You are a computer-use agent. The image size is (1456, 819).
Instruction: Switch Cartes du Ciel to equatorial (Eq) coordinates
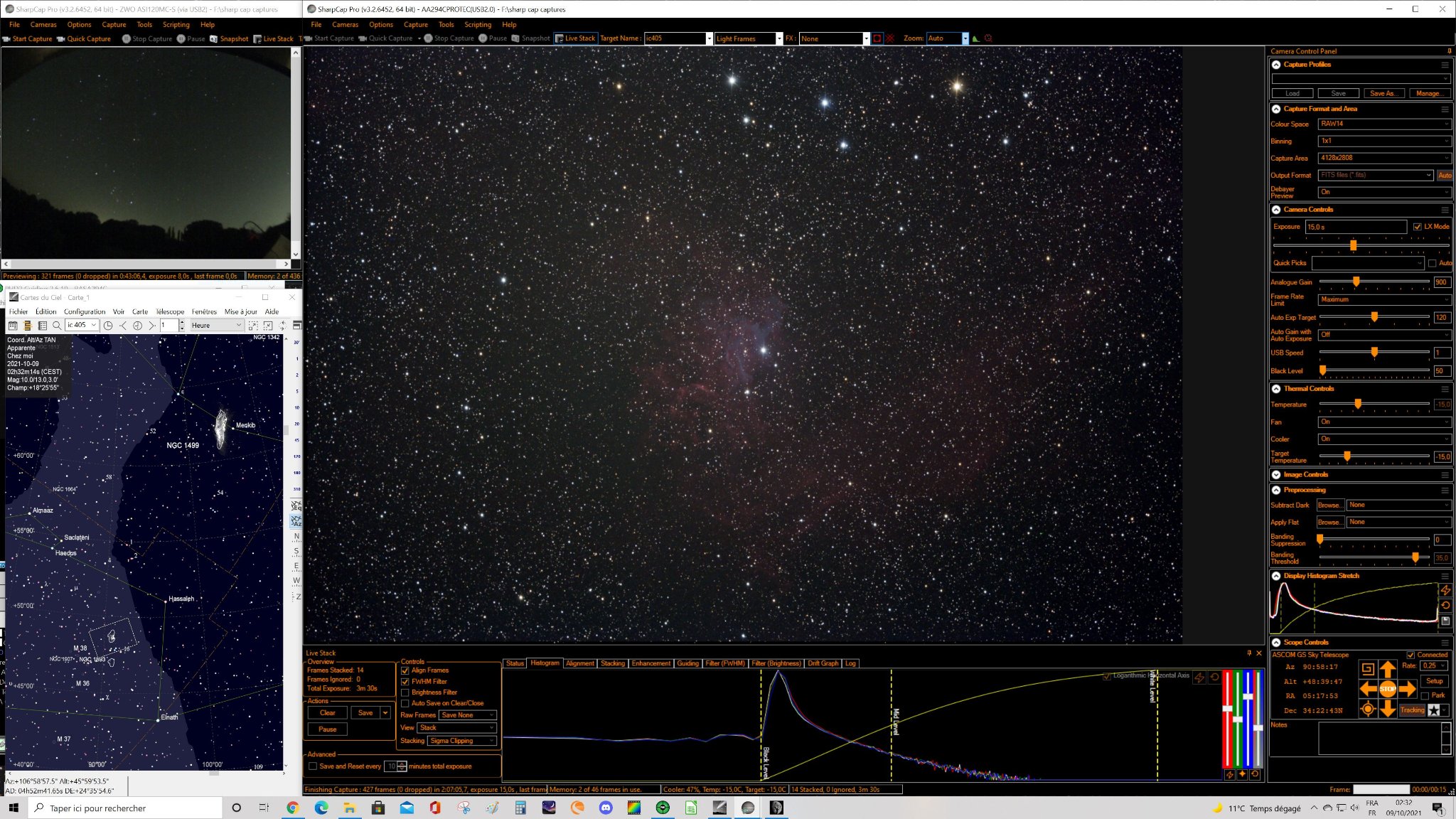296,505
